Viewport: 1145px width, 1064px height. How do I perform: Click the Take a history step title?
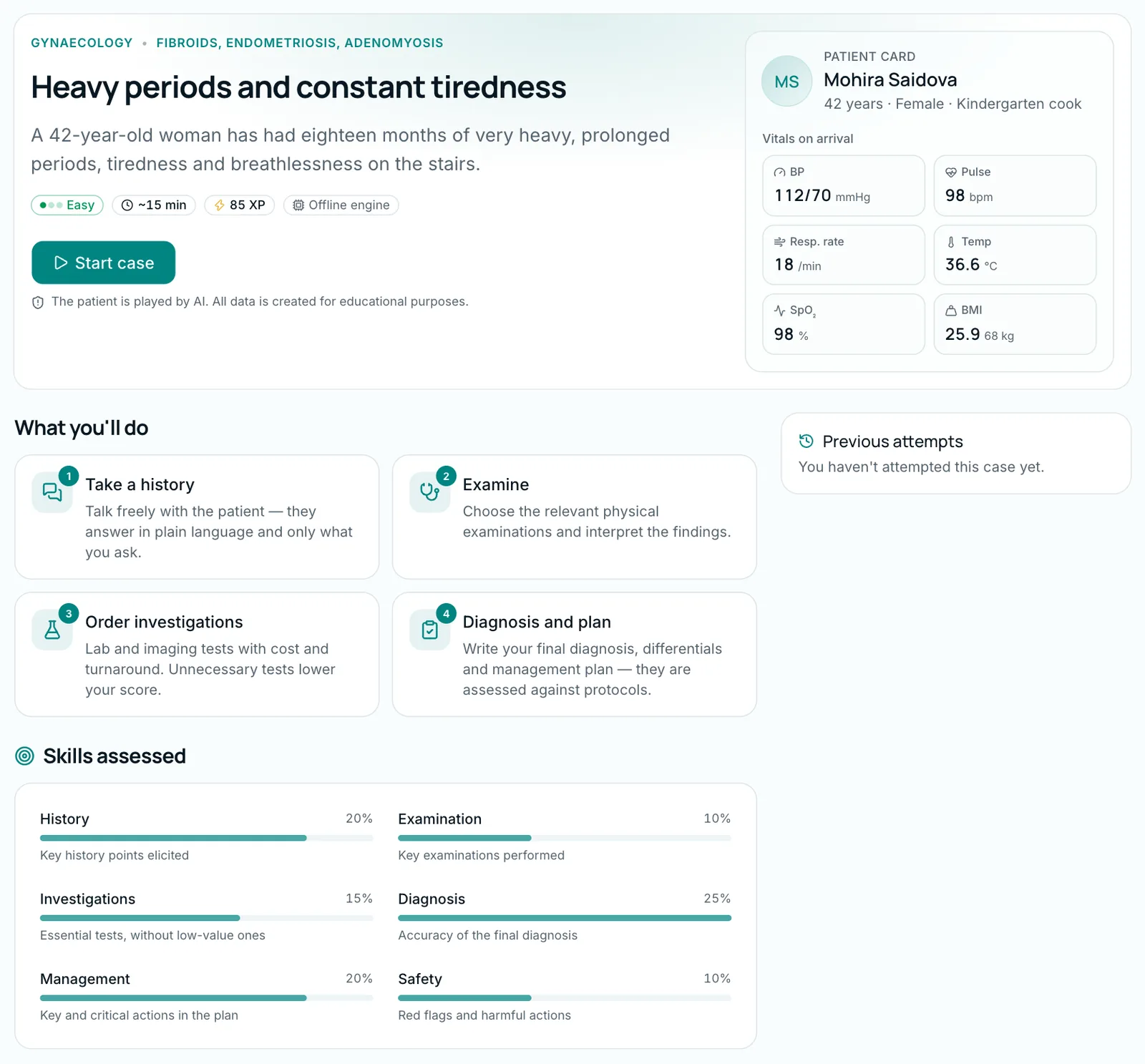pyautogui.click(x=140, y=485)
